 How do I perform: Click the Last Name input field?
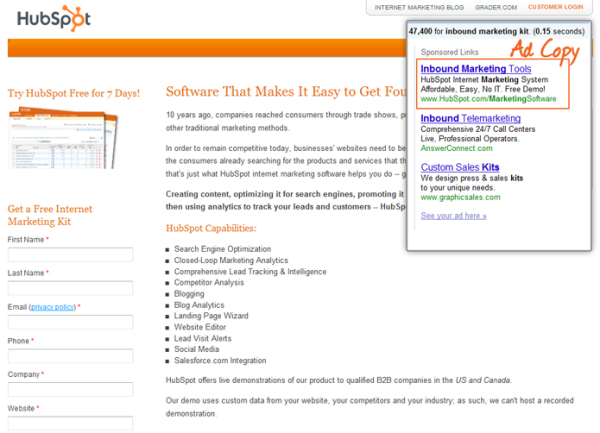click(70, 288)
